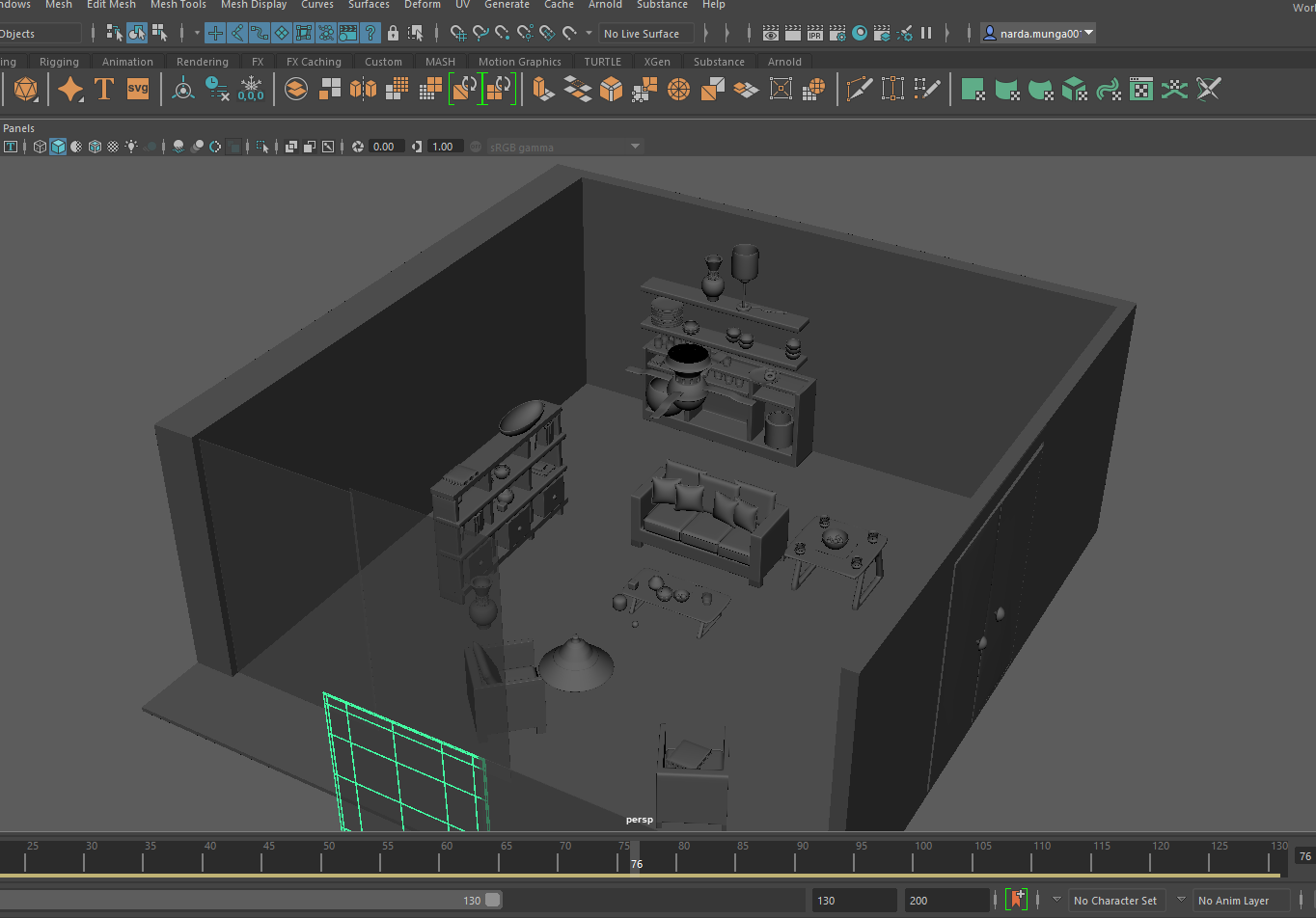The height and width of the screenshot is (918, 1316).
Task: Toggle the selection lock padlock icon
Action: click(x=393, y=34)
